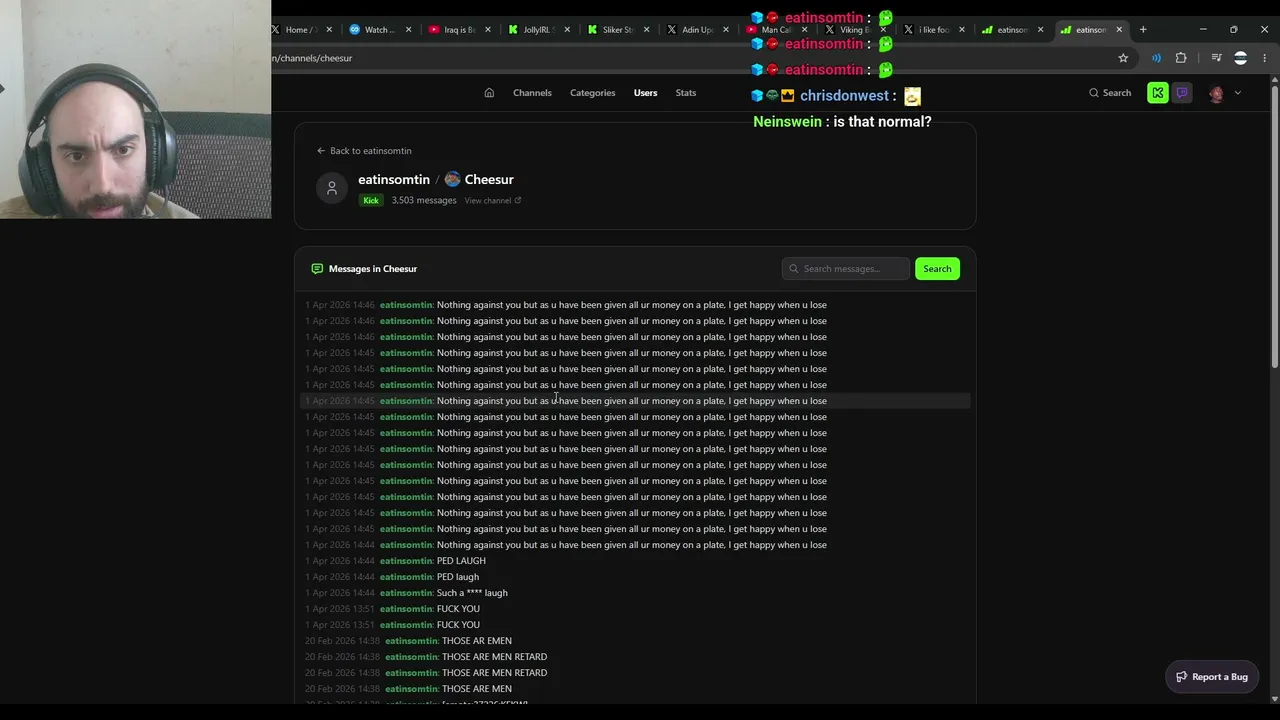
Task: Open the browser media controls icon
Action: pyautogui.click(x=1216, y=58)
